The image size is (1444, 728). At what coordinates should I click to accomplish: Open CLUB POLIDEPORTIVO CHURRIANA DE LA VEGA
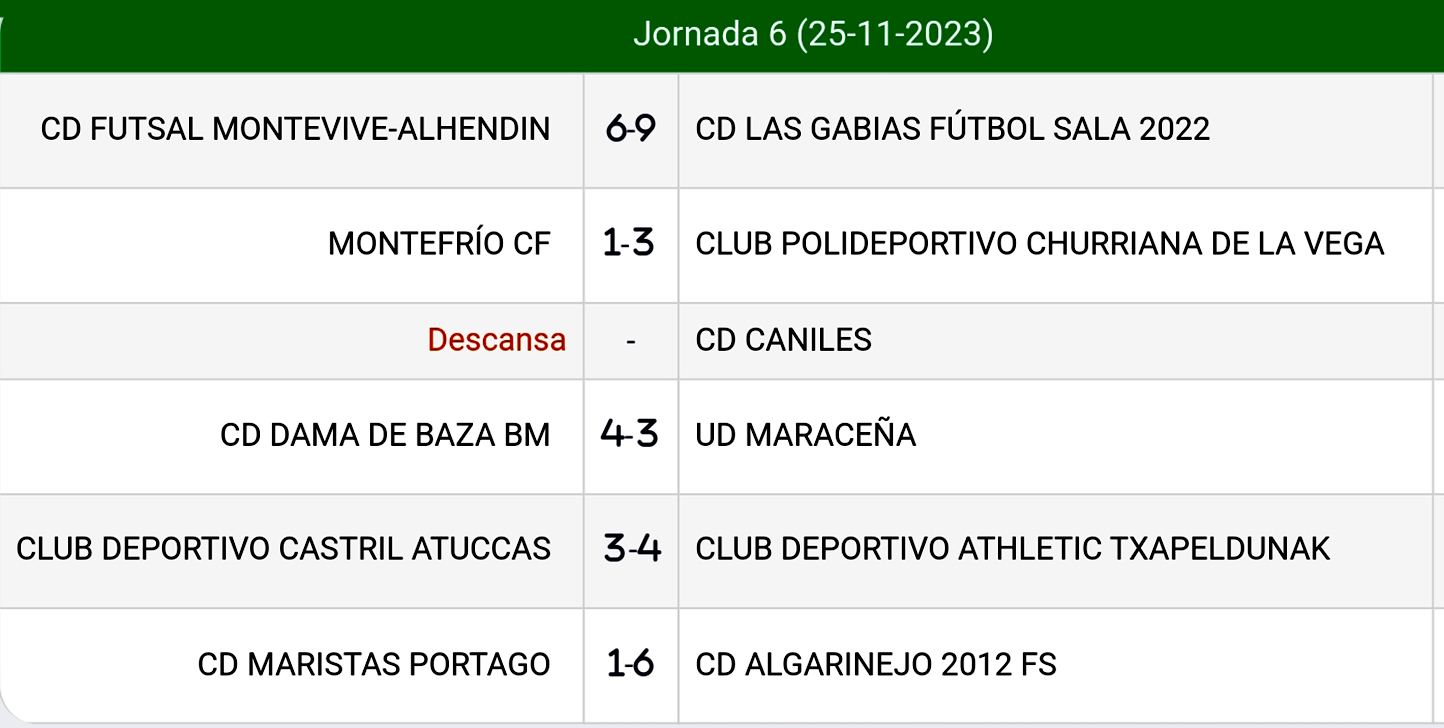[x=1039, y=244]
